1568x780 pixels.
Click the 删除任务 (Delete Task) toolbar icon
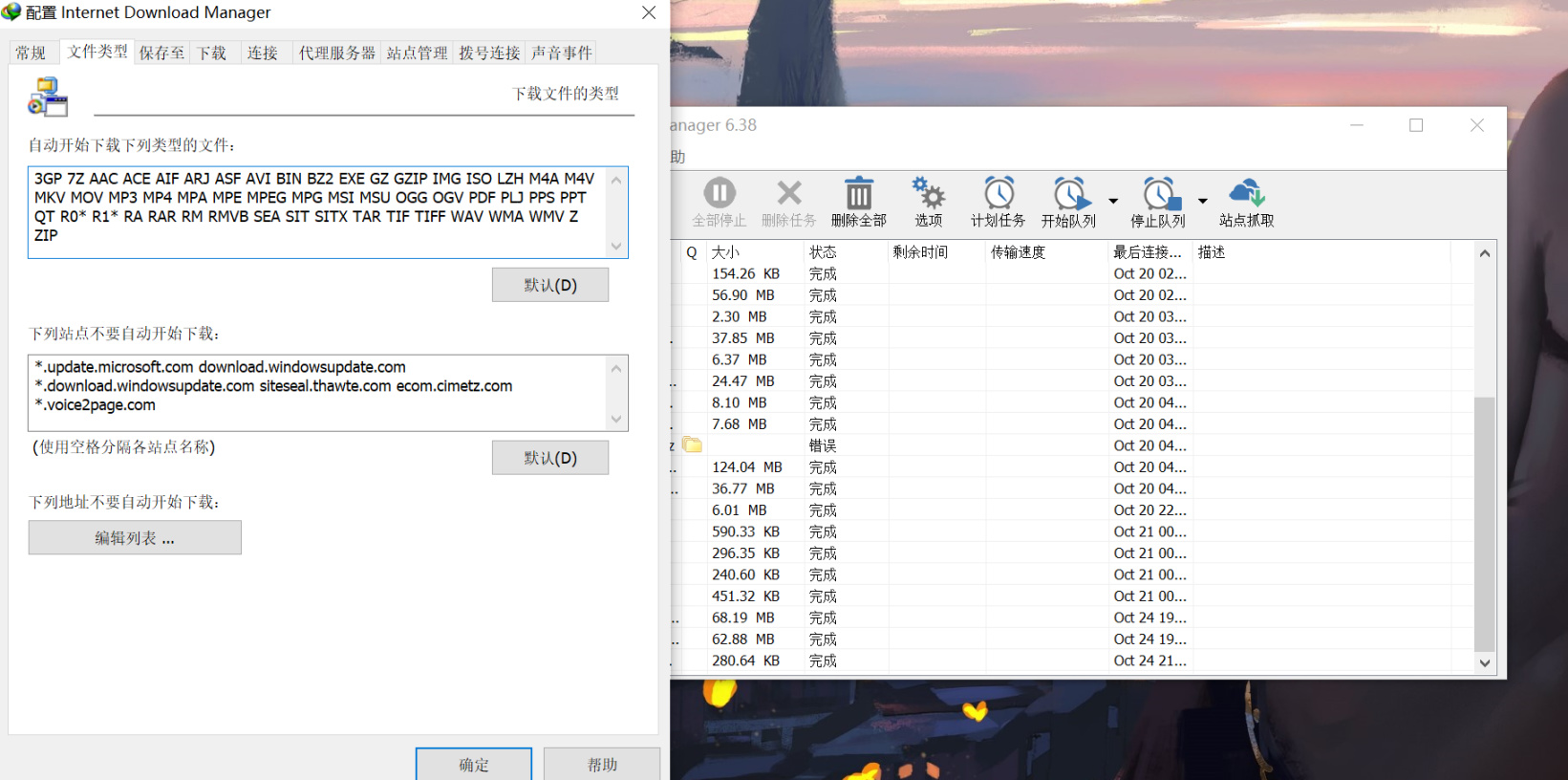789,193
